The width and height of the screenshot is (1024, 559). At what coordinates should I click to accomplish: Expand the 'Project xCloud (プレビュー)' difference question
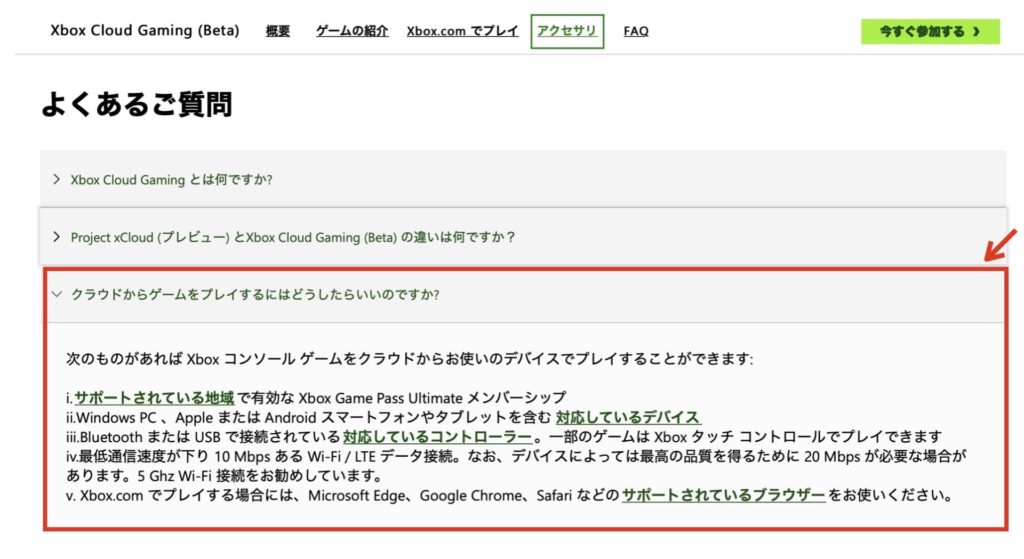[x=292, y=237]
